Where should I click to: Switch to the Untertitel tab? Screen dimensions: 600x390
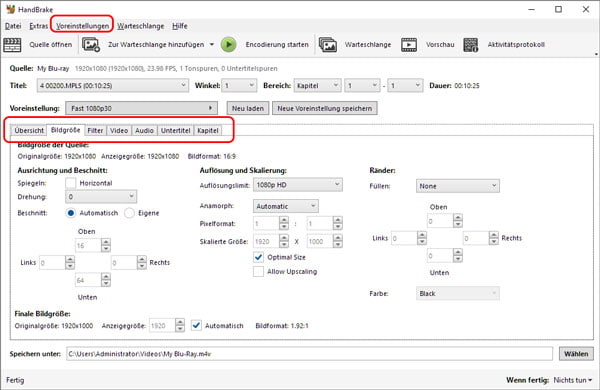pos(176,131)
